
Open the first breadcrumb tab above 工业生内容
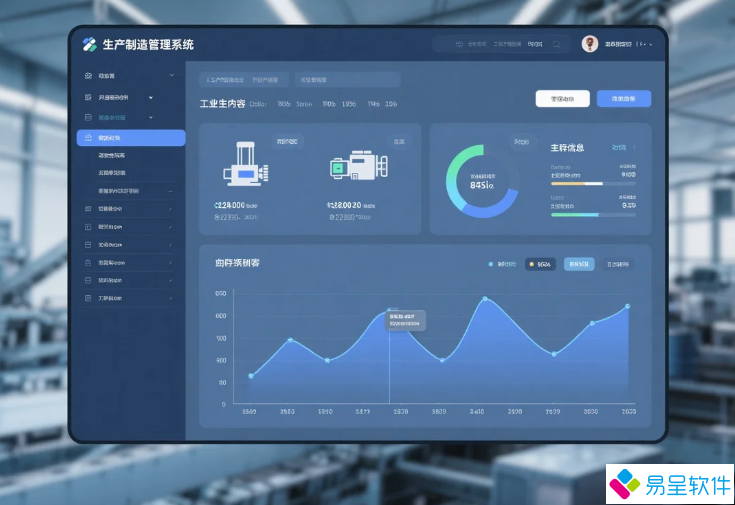[225, 79]
